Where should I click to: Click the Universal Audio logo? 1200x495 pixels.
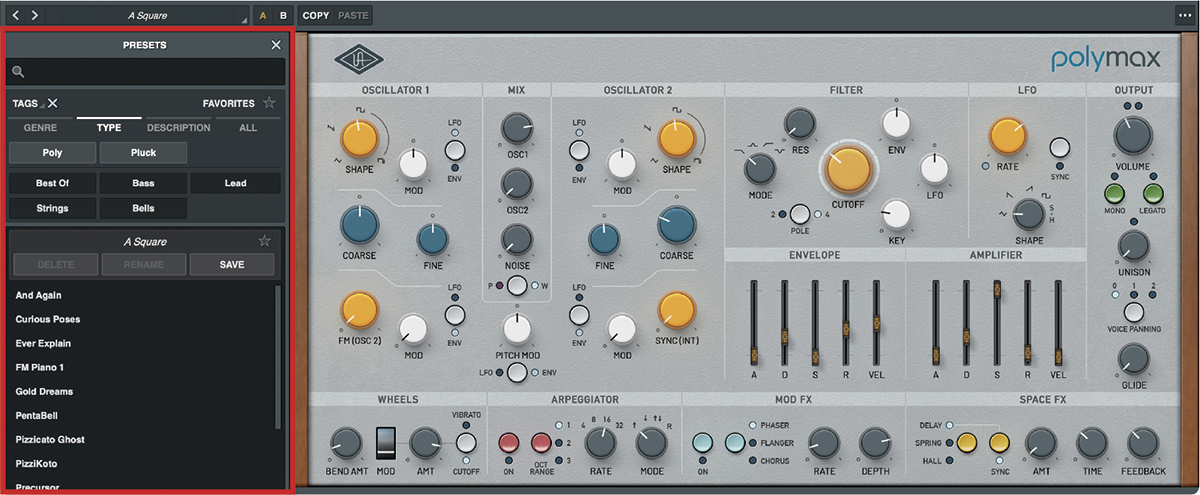(x=357, y=60)
